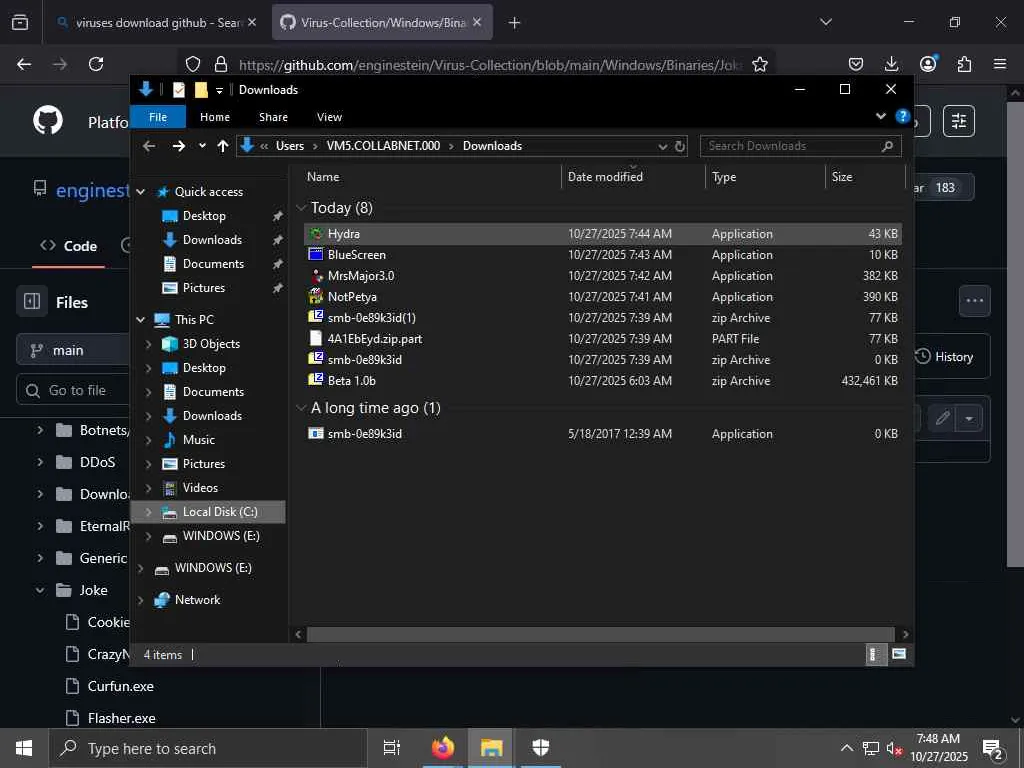Open Firefox account icon

(928, 64)
